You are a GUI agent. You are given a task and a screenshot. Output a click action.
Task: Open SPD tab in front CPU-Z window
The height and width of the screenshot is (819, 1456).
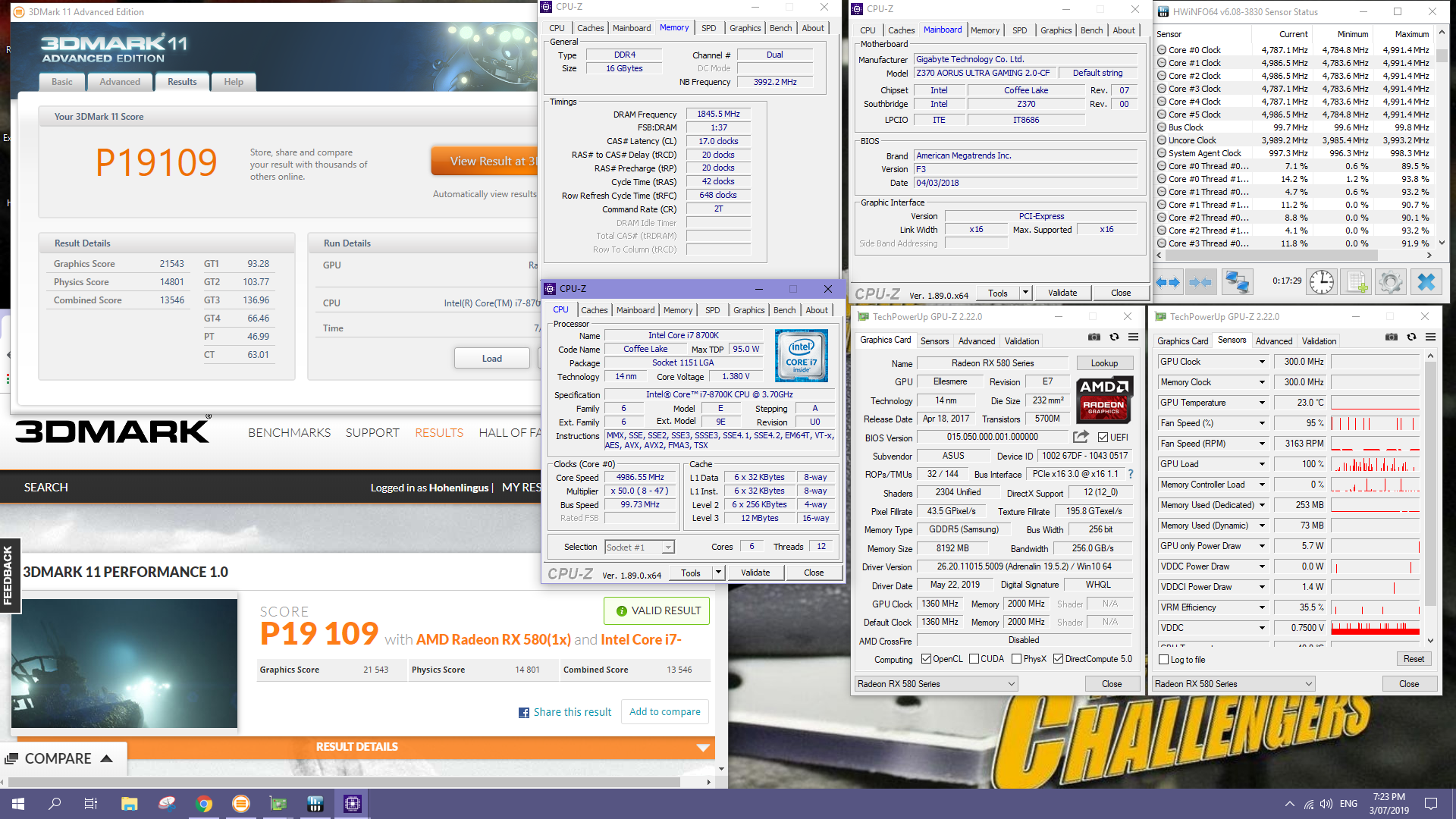tap(712, 310)
